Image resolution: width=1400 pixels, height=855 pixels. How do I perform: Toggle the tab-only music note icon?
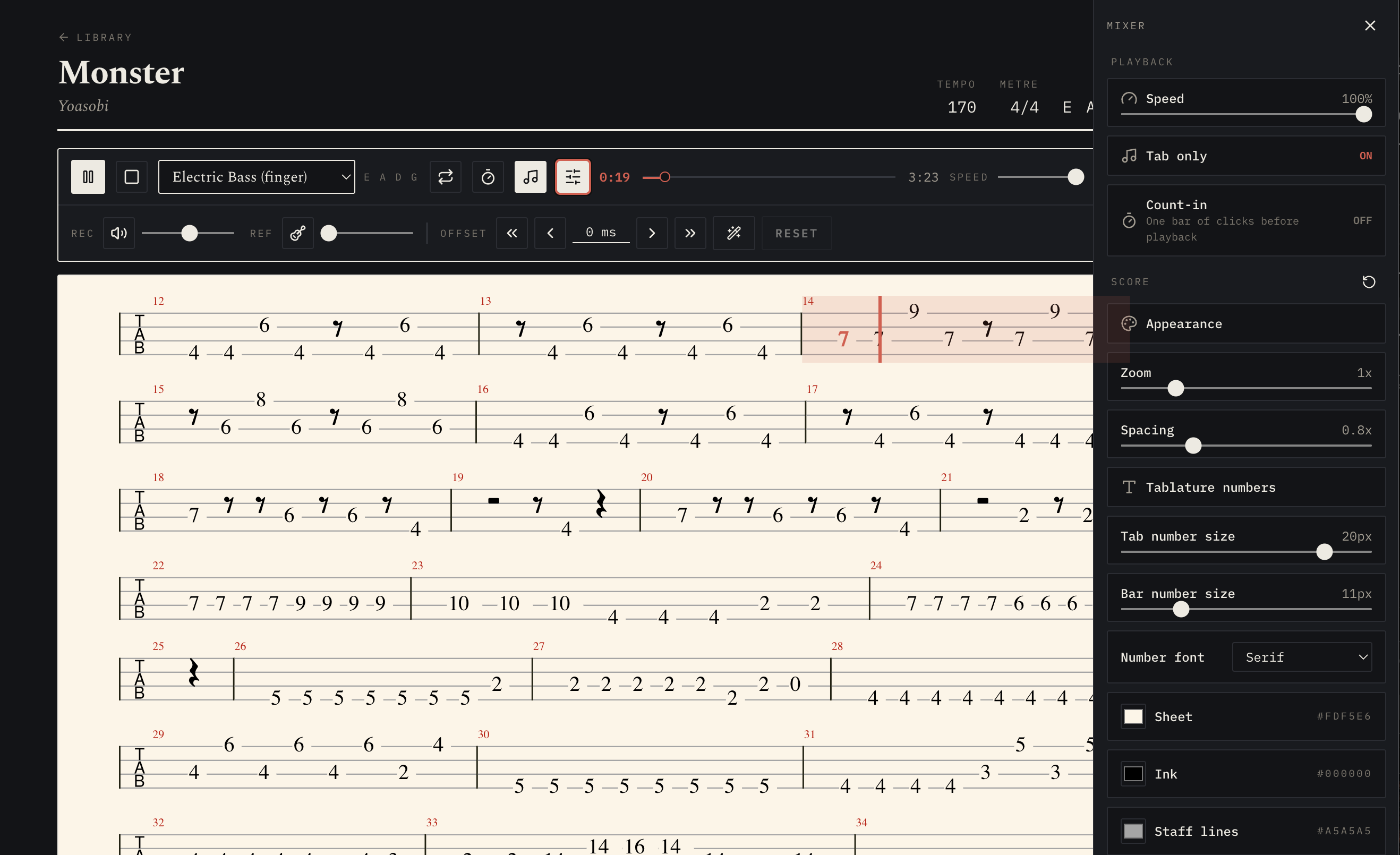531,177
